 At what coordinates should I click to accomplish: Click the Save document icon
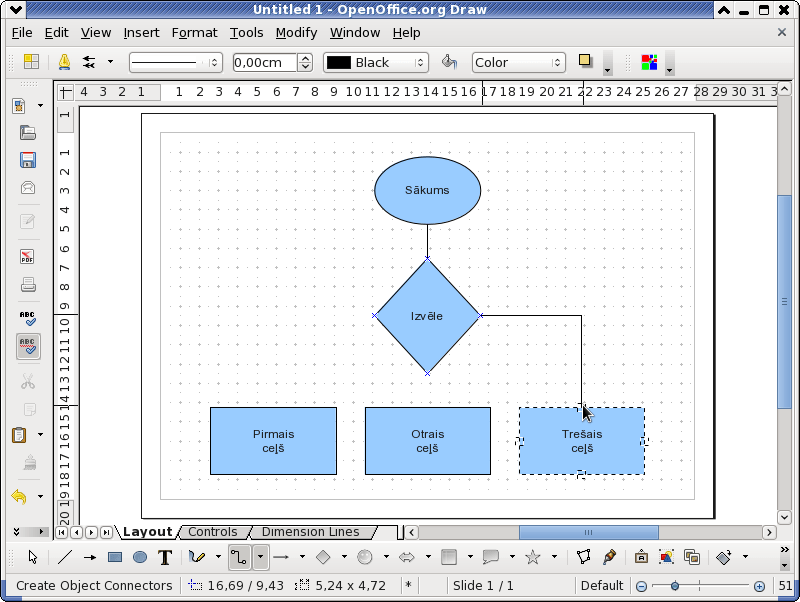coord(28,160)
